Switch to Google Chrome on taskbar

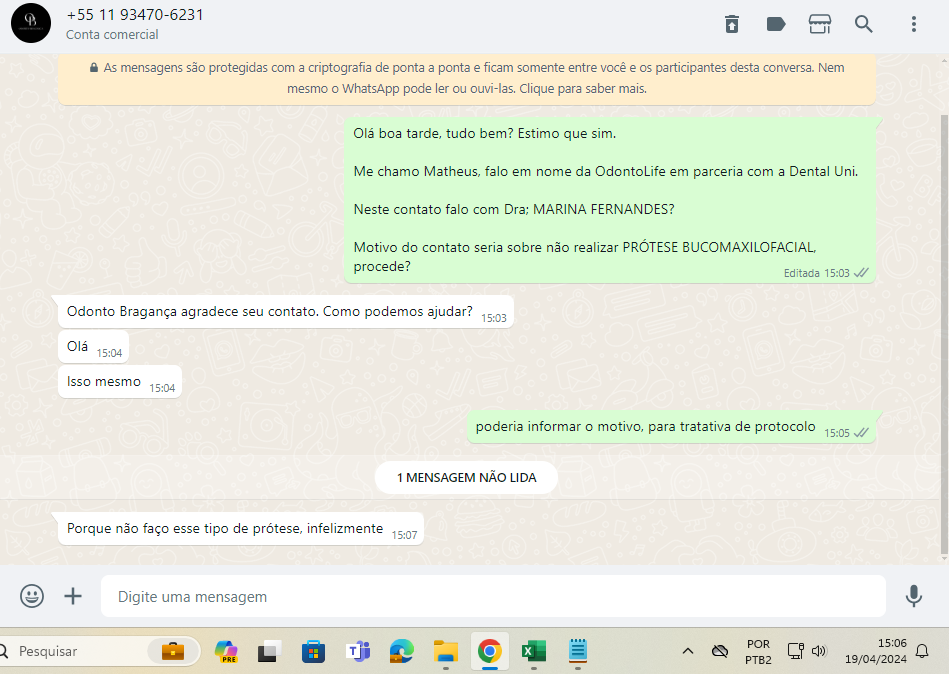490,651
